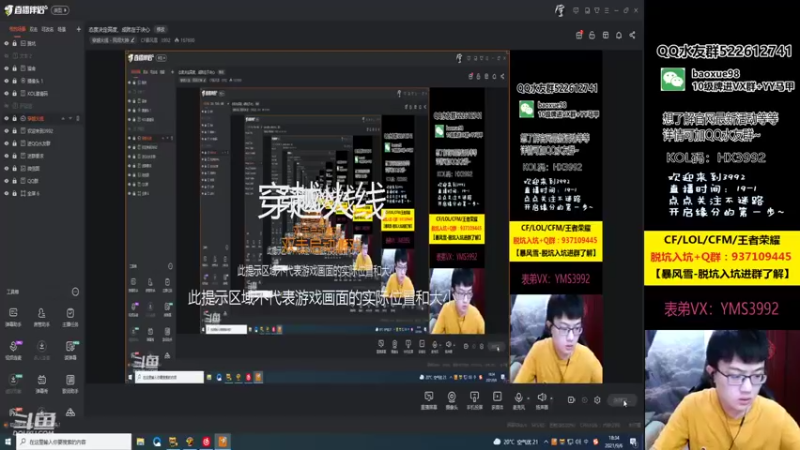800x450 pixels.
Task: Unlock the 全屏 6 source
Action: (x=14, y=193)
